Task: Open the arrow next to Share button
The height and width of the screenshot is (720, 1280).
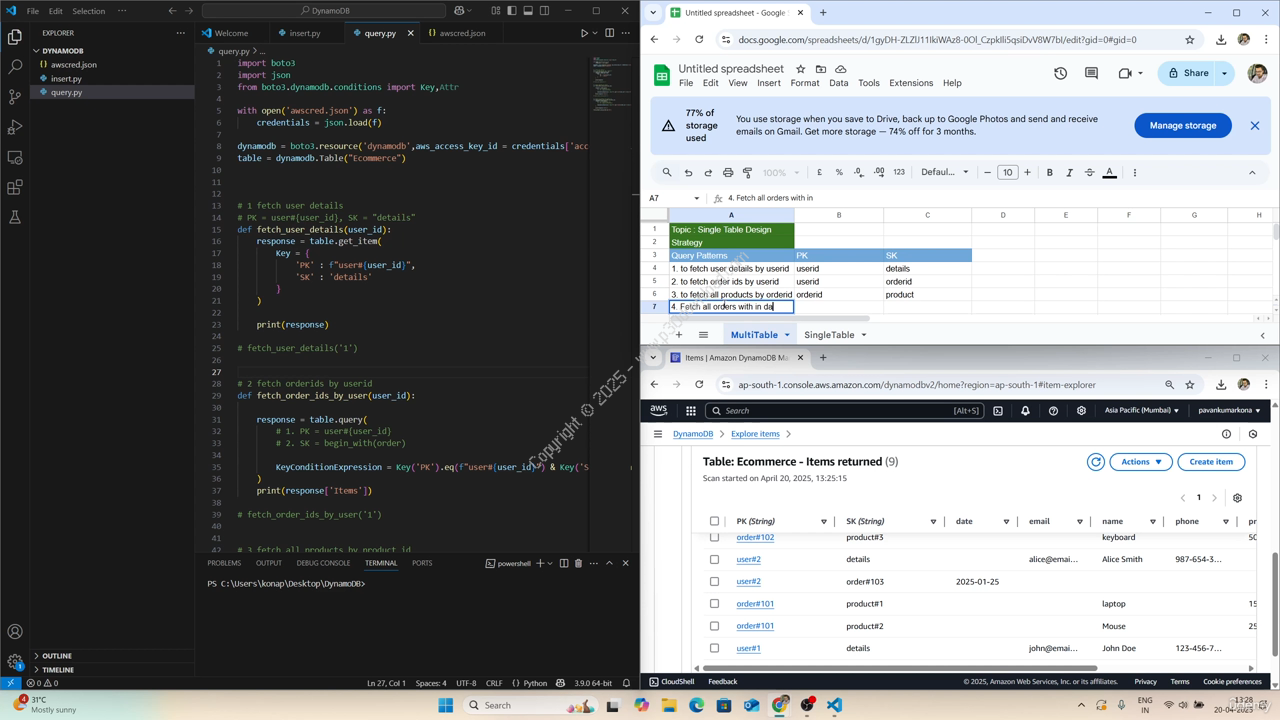Action: (1224, 73)
